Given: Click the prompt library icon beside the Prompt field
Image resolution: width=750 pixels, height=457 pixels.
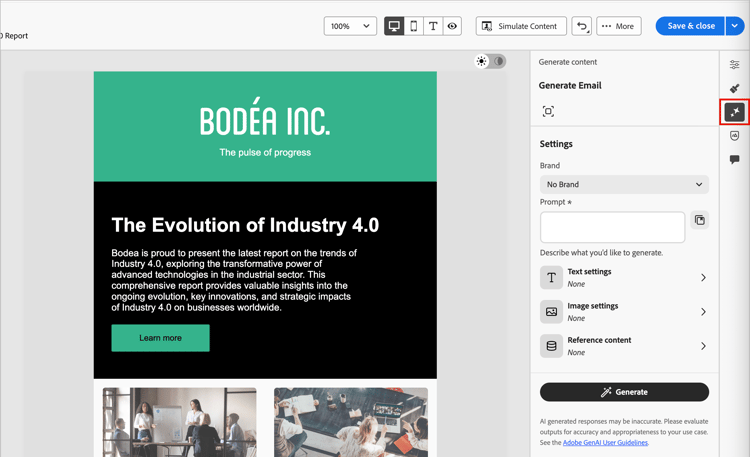Looking at the screenshot, I should point(700,220).
